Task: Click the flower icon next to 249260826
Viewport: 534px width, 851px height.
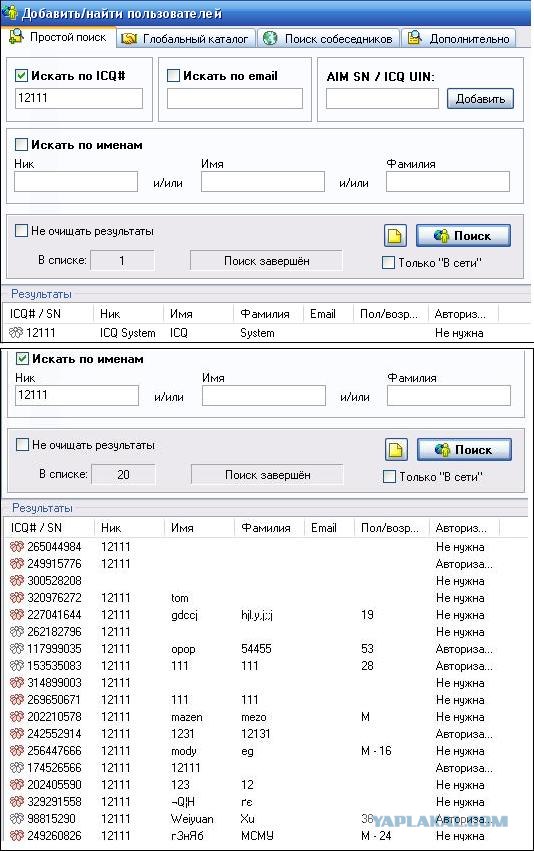Action: (17, 836)
